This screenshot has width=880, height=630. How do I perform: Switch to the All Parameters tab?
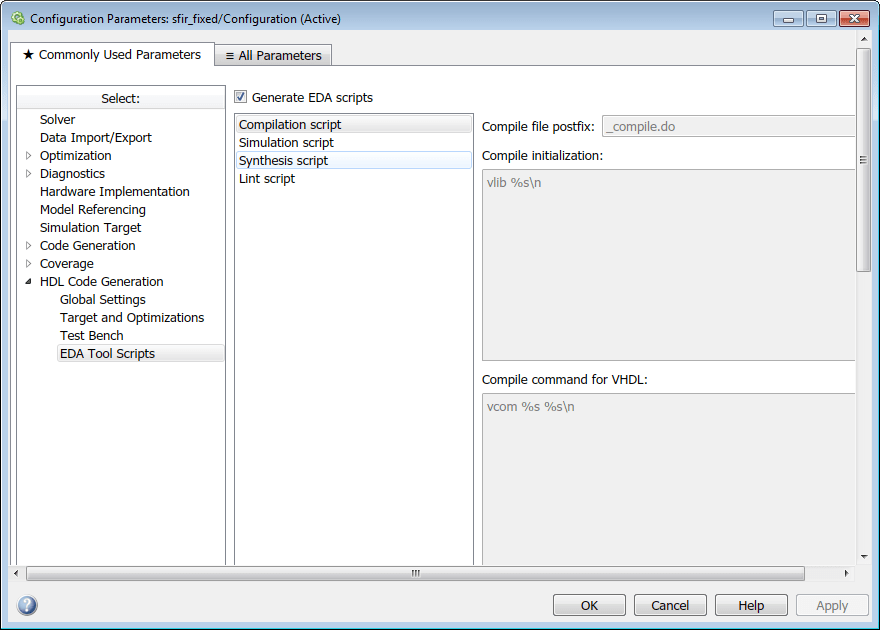point(273,55)
